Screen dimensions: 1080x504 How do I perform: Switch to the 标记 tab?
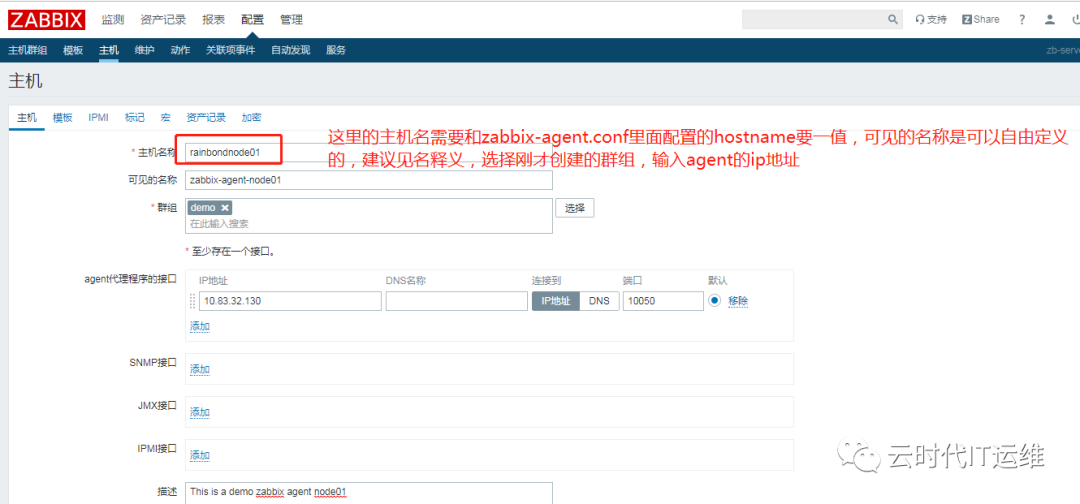(135, 118)
